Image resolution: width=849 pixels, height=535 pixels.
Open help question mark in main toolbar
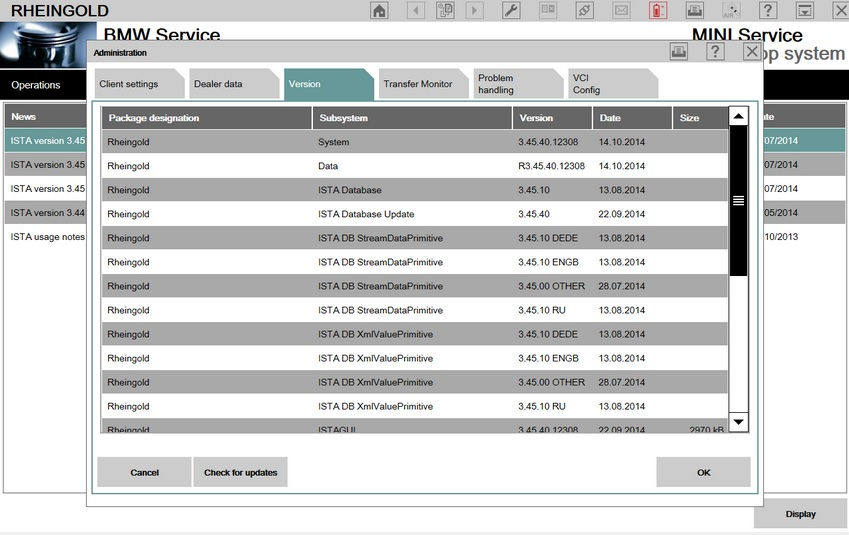767,11
